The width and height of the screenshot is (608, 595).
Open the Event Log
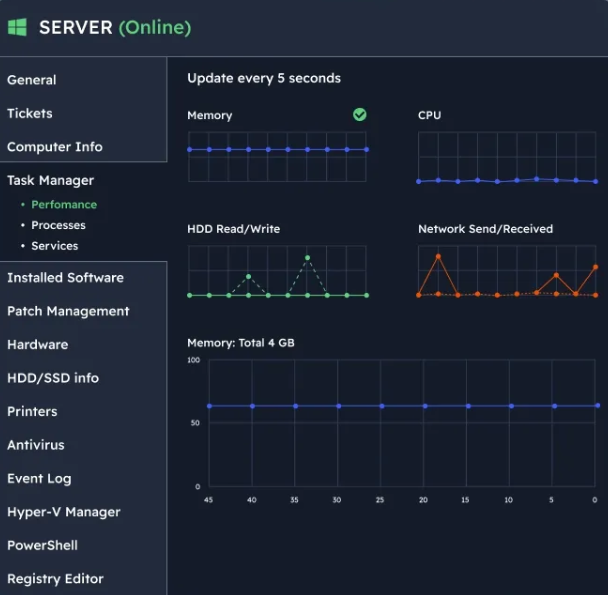click(39, 479)
